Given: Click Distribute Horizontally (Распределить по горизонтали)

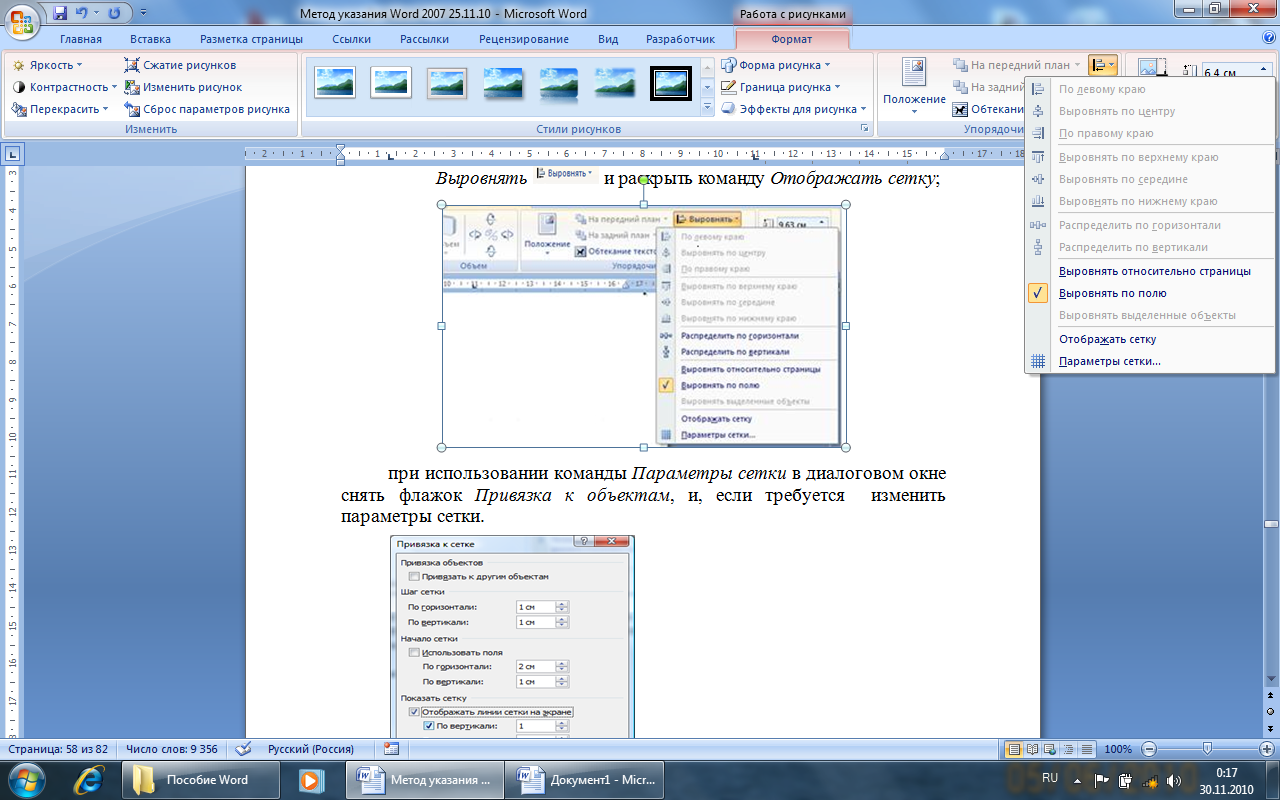Looking at the screenshot, I should pos(1150,225).
